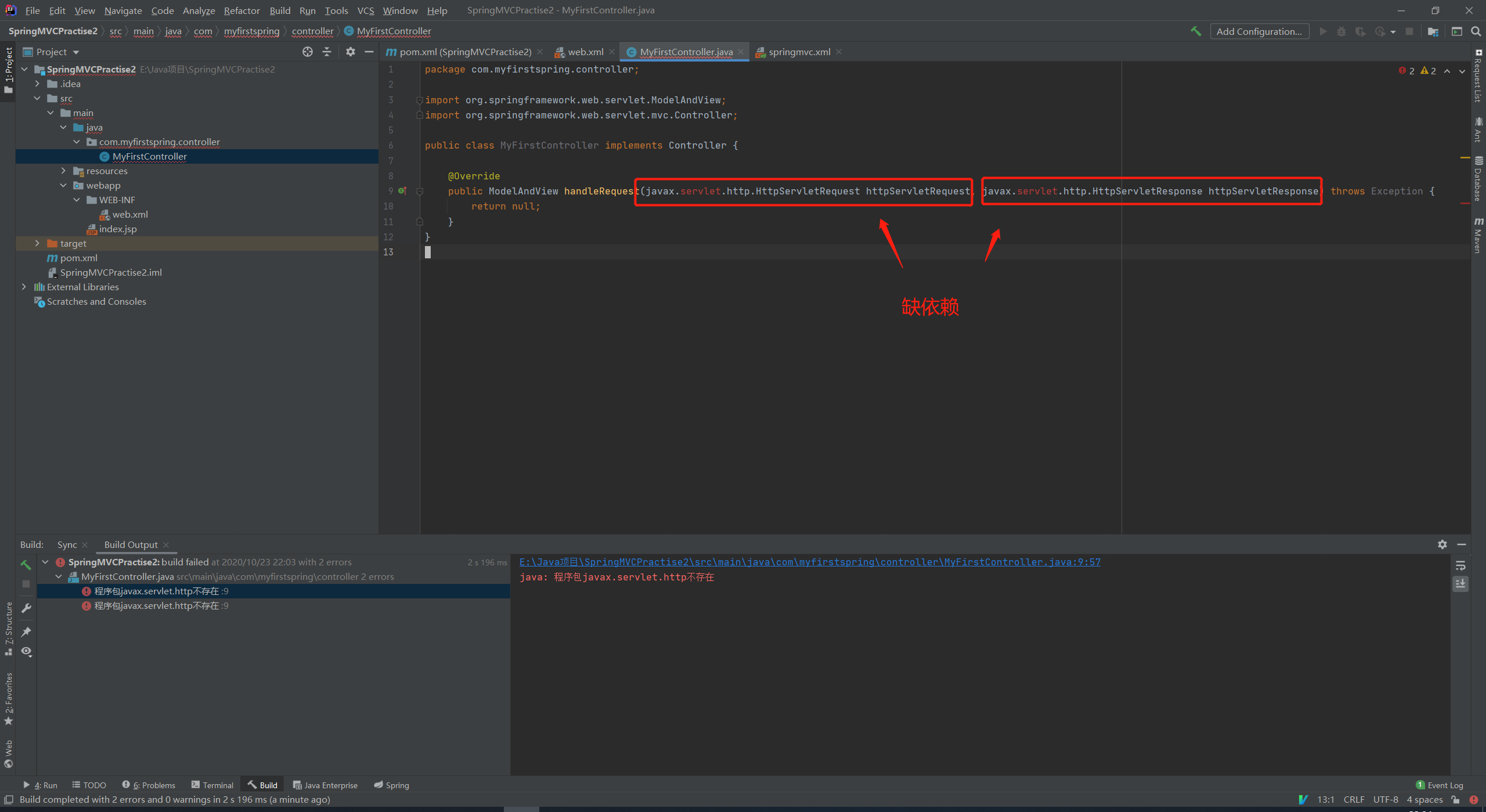Select the pom.xml file in the project tree

point(78,258)
